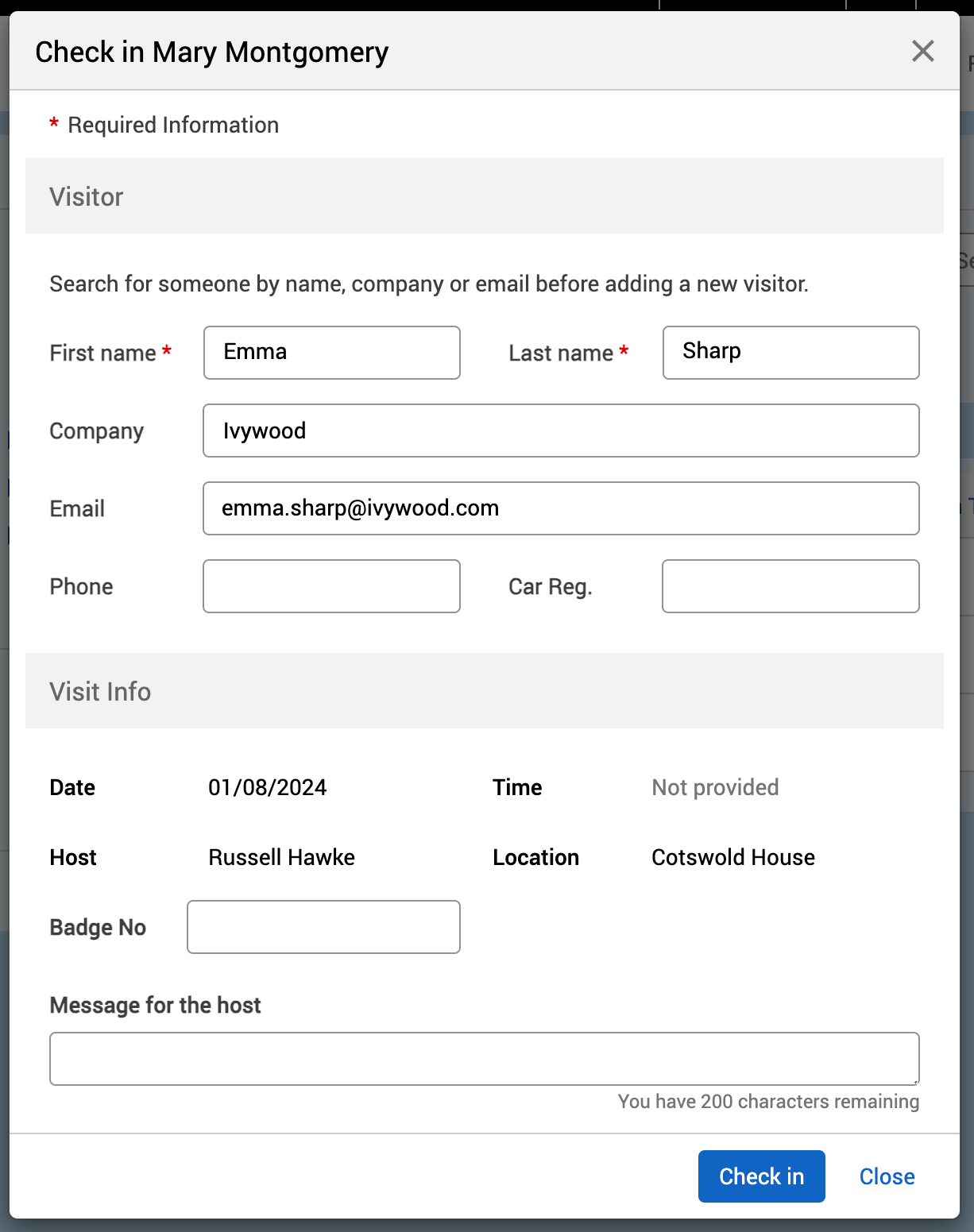Image resolution: width=974 pixels, height=1232 pixels.
Task: Click the Phone label text
Action: pyautogui.click(x=81, y=586)
